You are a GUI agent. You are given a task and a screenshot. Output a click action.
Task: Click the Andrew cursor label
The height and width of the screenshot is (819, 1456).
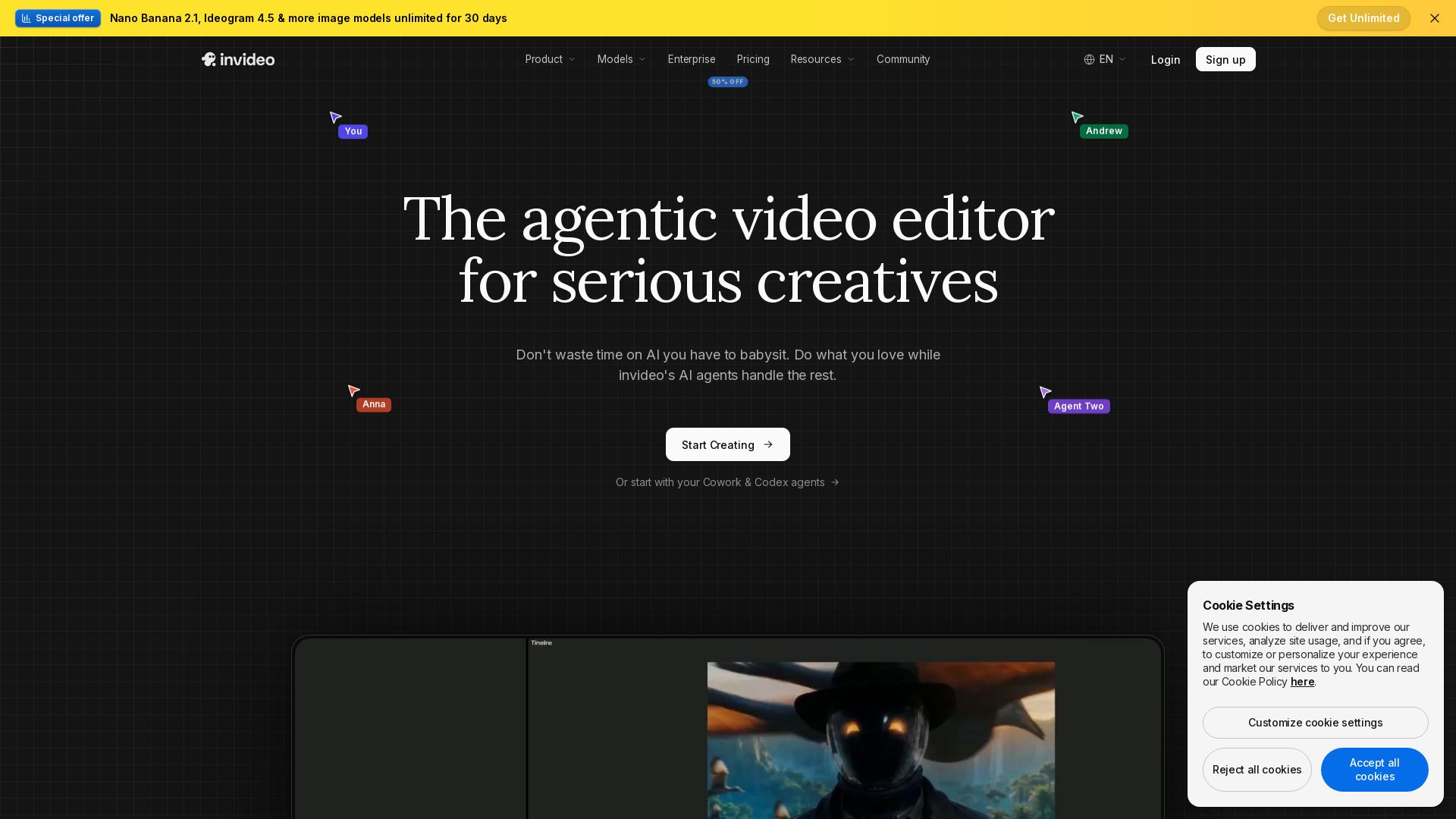[1103, 131]
